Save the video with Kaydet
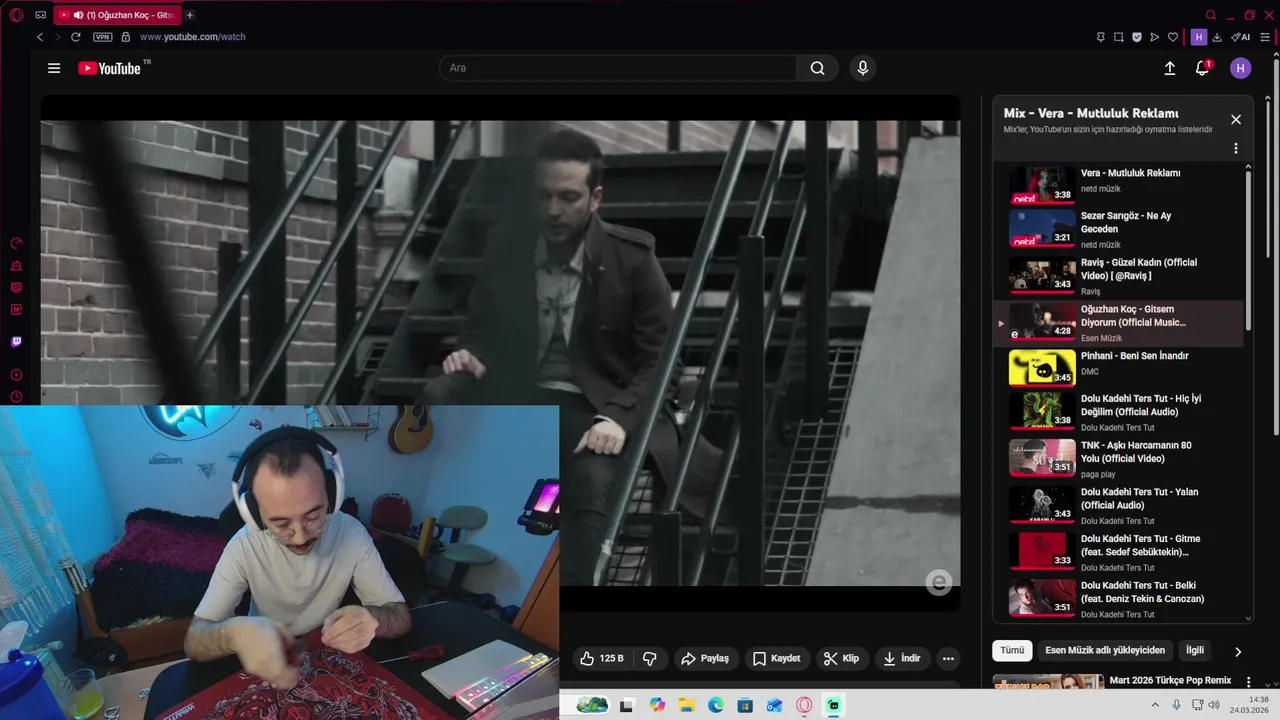Viewport: 1280px width, 720px height. tap(777, 658)
